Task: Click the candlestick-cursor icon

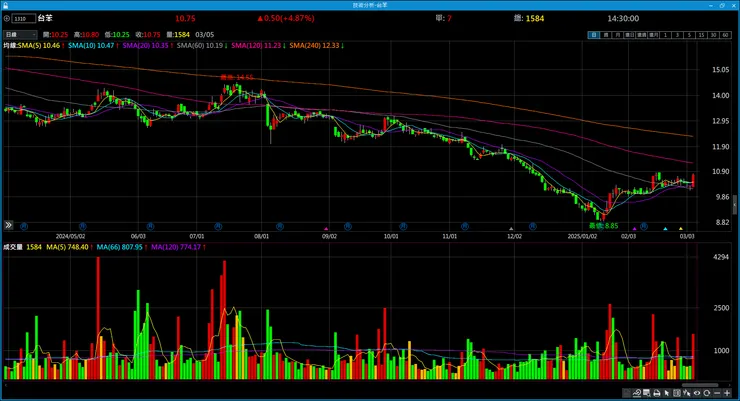Action: pos(687,393)
